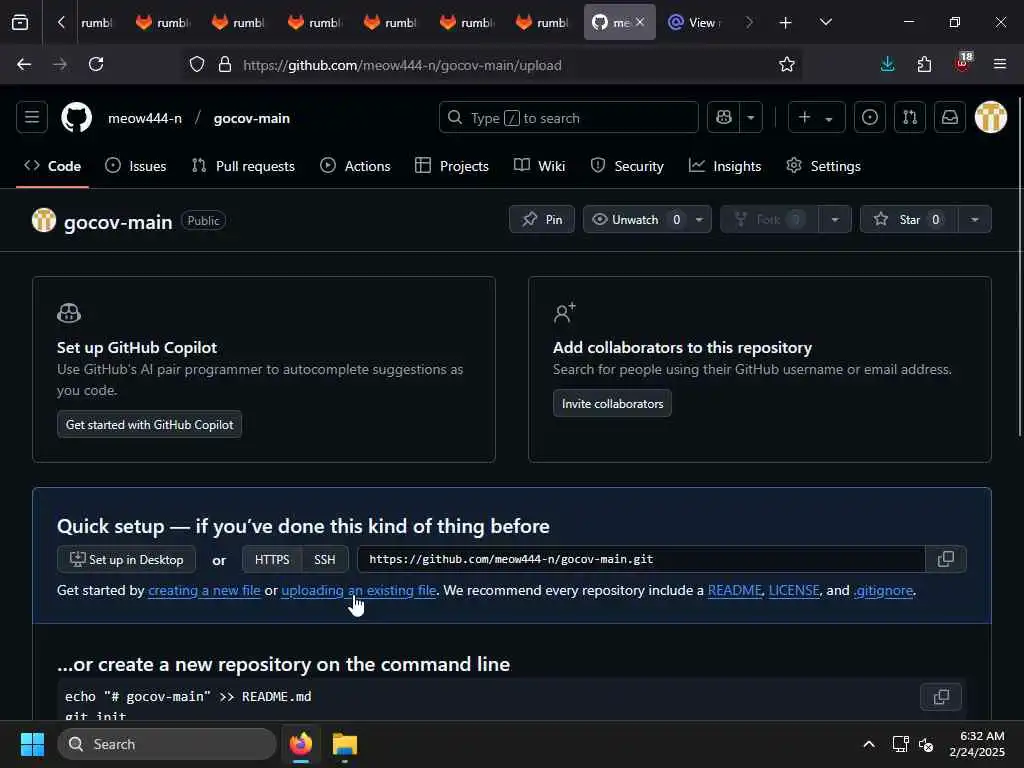Open the Create new plus dropdown
Screen dimensions: 1024x768
(x=816, y=118)
